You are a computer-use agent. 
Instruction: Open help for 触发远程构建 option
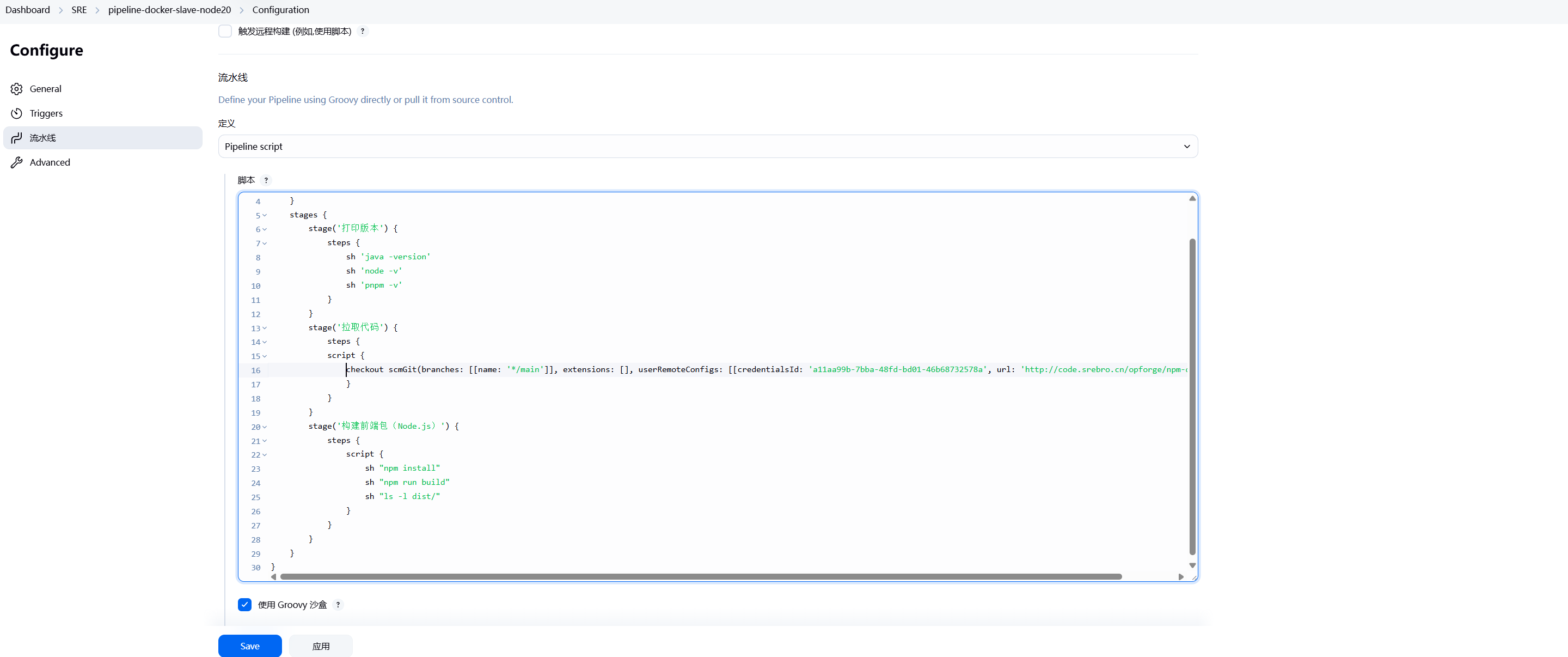click(x=362, y=31)
